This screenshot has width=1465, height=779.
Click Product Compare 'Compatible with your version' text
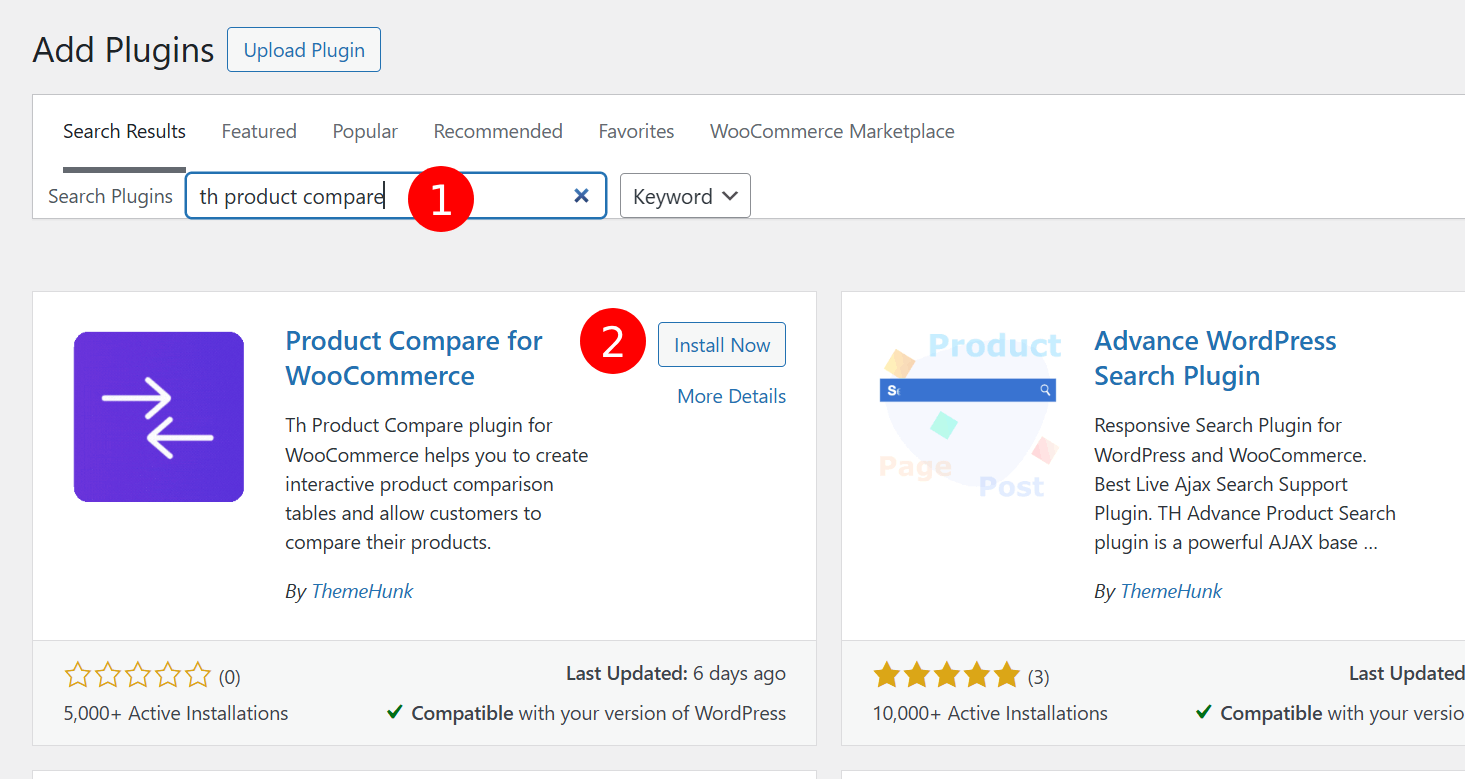[586, 713]
